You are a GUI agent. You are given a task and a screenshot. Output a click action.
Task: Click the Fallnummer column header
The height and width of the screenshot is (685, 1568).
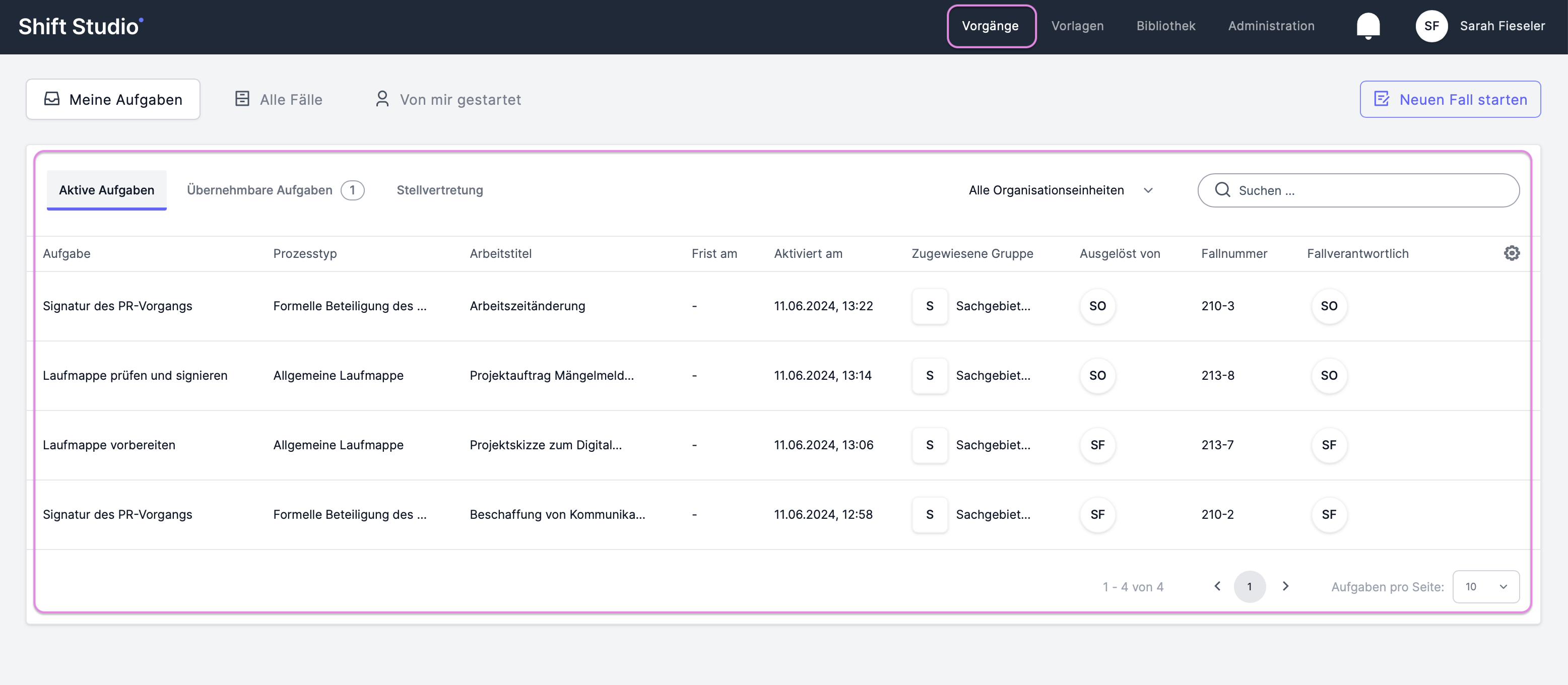click(x=1234, y=253)
